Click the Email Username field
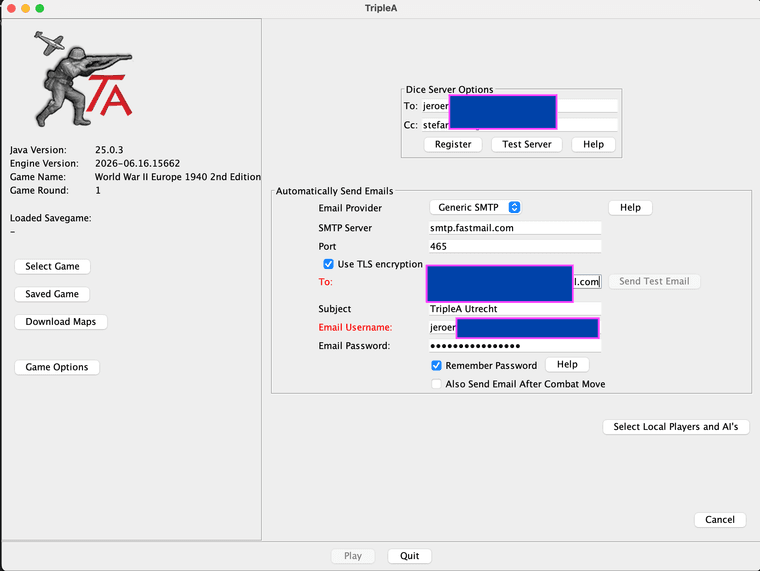Image resolution: width=760 pixels, height=571 pixels. click(x=515, y=327)
